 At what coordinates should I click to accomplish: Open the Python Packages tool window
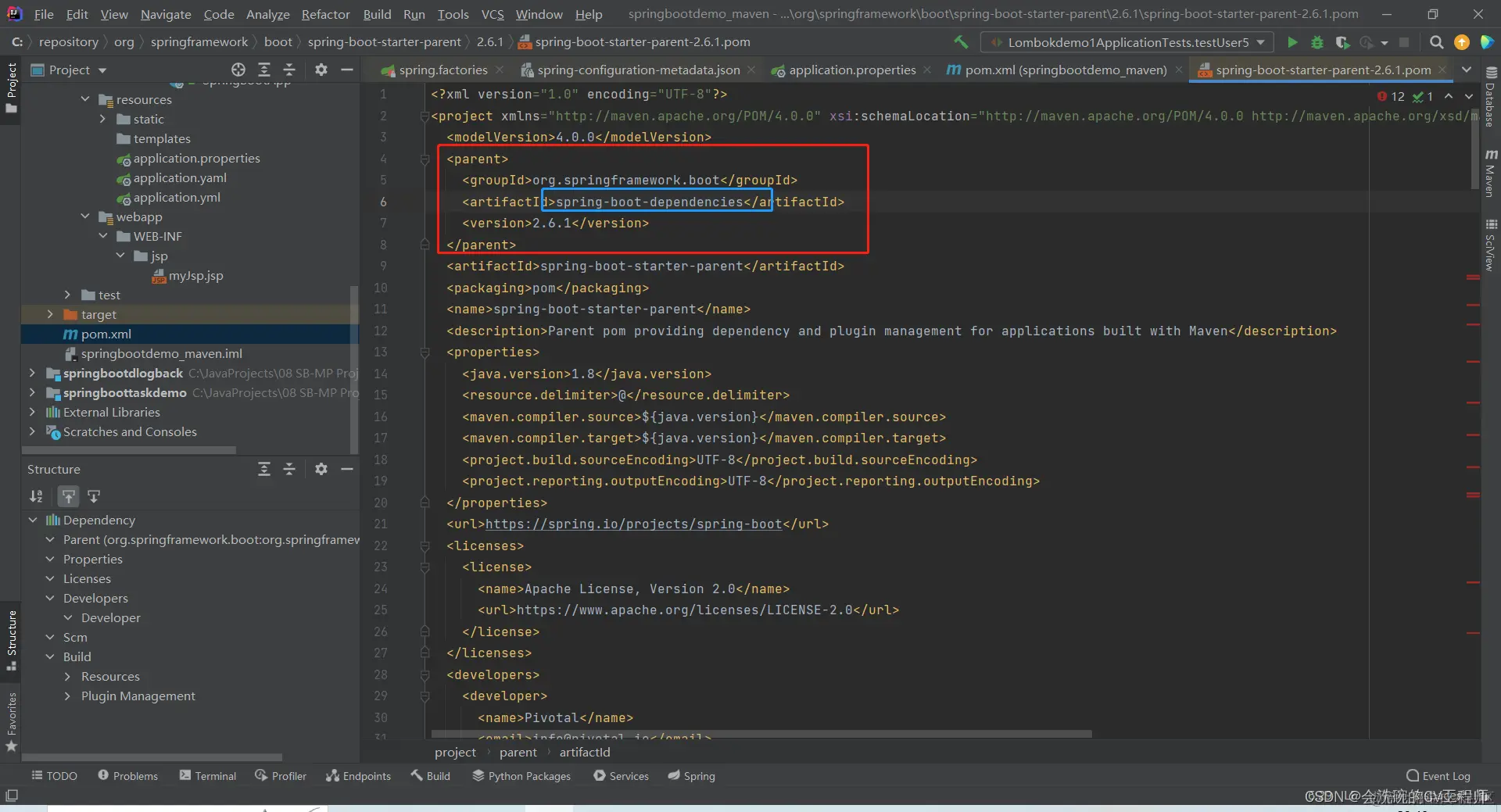521,776
